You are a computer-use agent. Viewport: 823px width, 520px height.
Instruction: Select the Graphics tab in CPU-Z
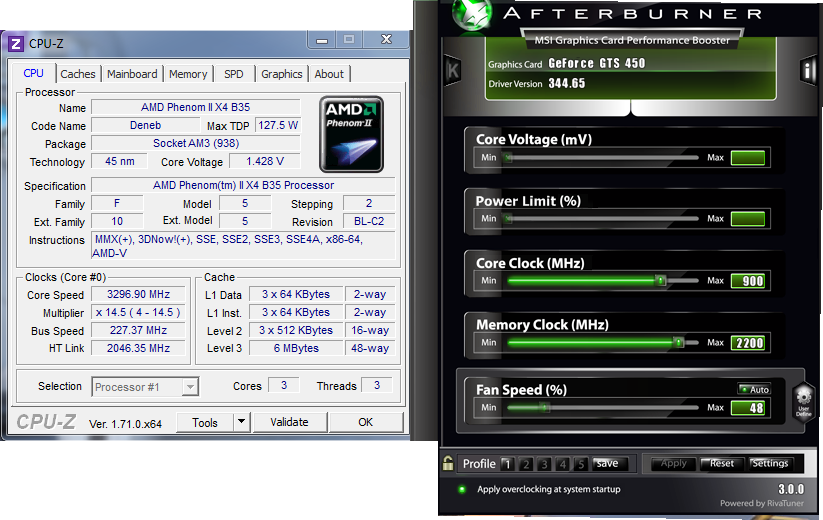(282, 74)
